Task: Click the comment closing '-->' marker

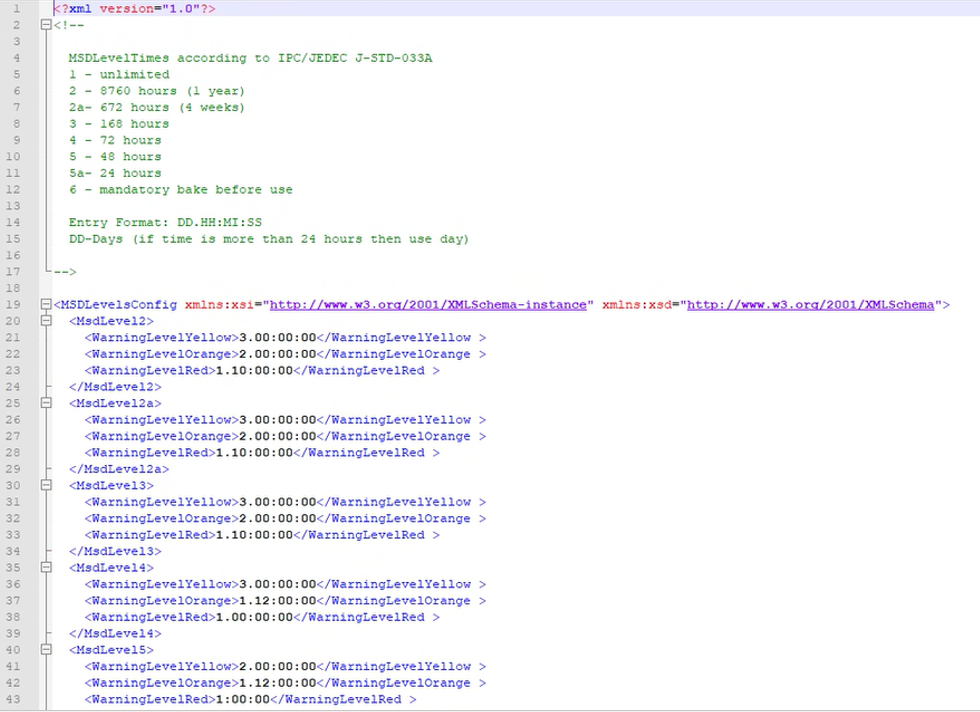Action: click(65, 272)
